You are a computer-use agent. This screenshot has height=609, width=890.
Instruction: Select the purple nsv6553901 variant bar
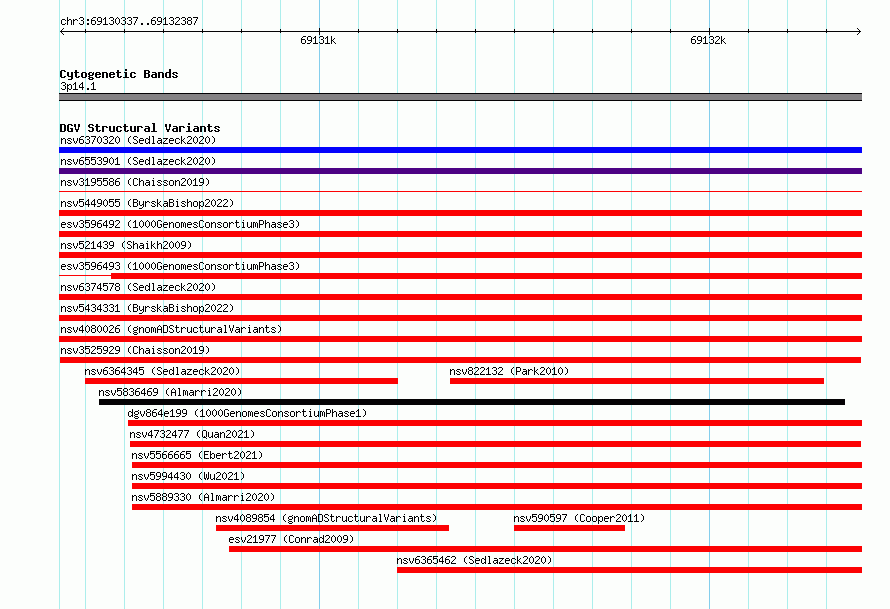460,171
